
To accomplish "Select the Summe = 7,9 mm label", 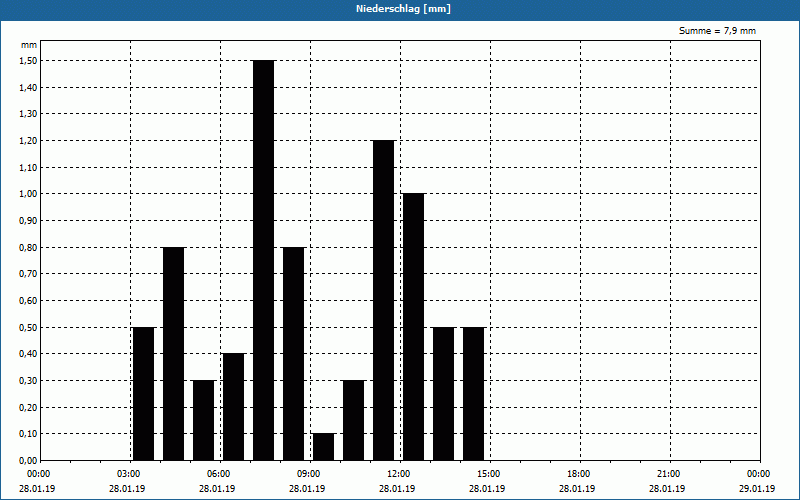I will click(717, 31).
